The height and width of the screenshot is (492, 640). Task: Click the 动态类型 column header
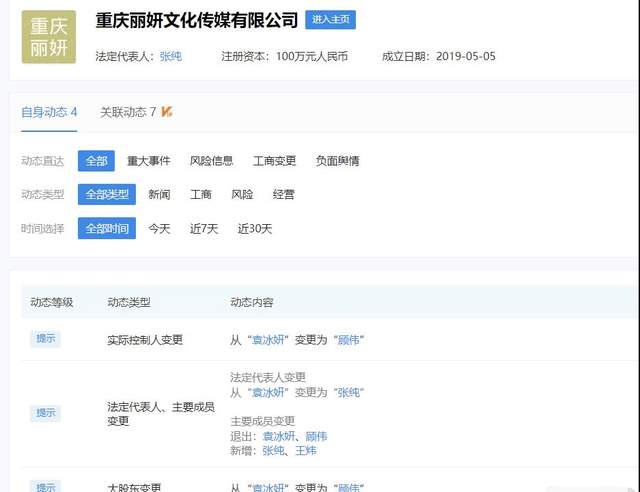point(129,302)
